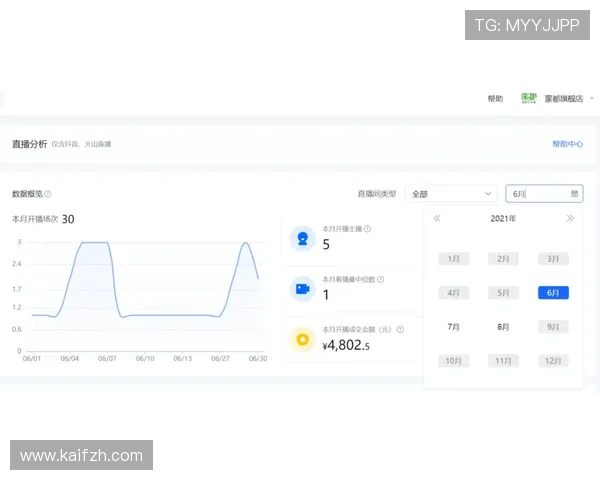600x480 pixels.
Task: Select 12月 in the month picker
Action: coord(553,361)
